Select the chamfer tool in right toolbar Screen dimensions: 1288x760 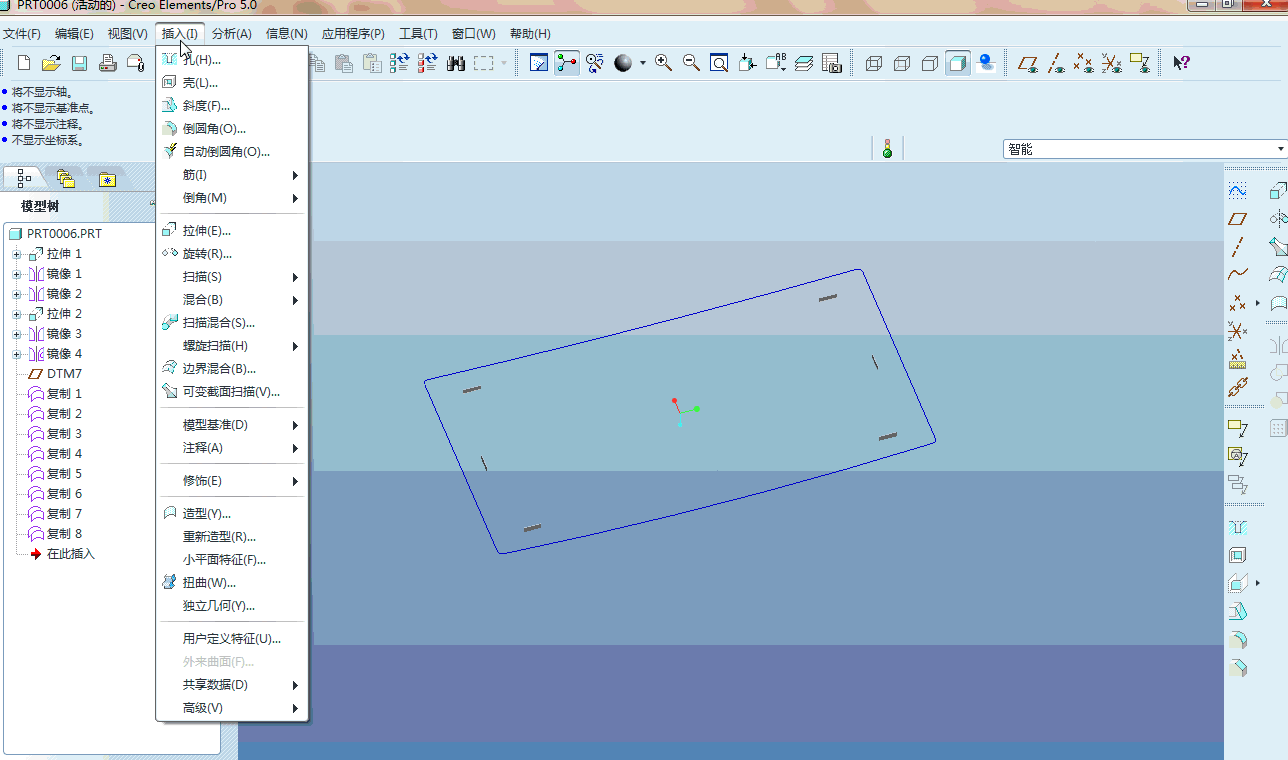(x=1238, y=667)
